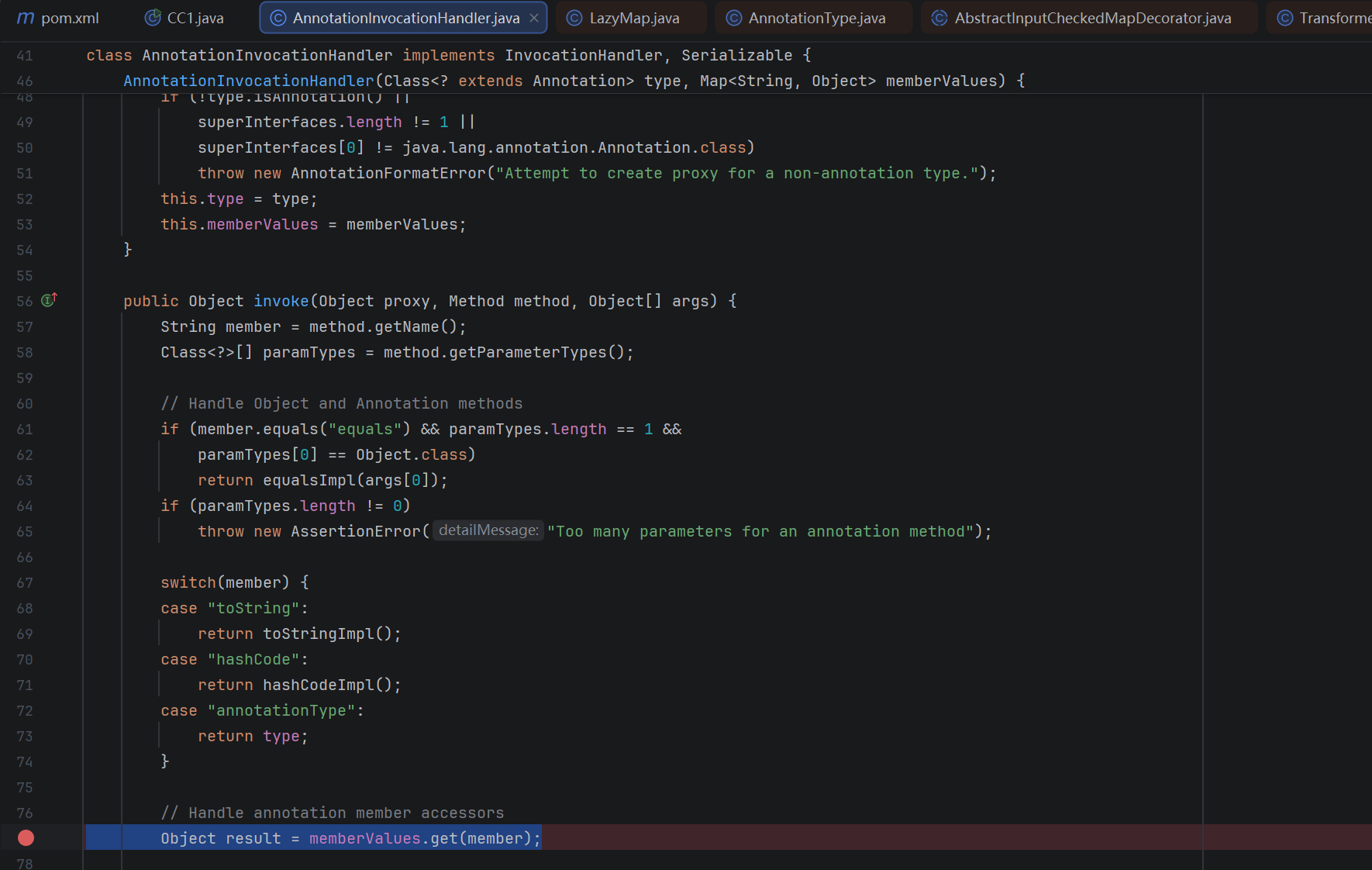Click the detailMessage parameter hint
Screen dimensions: 1372x870
tap(488, 530)
